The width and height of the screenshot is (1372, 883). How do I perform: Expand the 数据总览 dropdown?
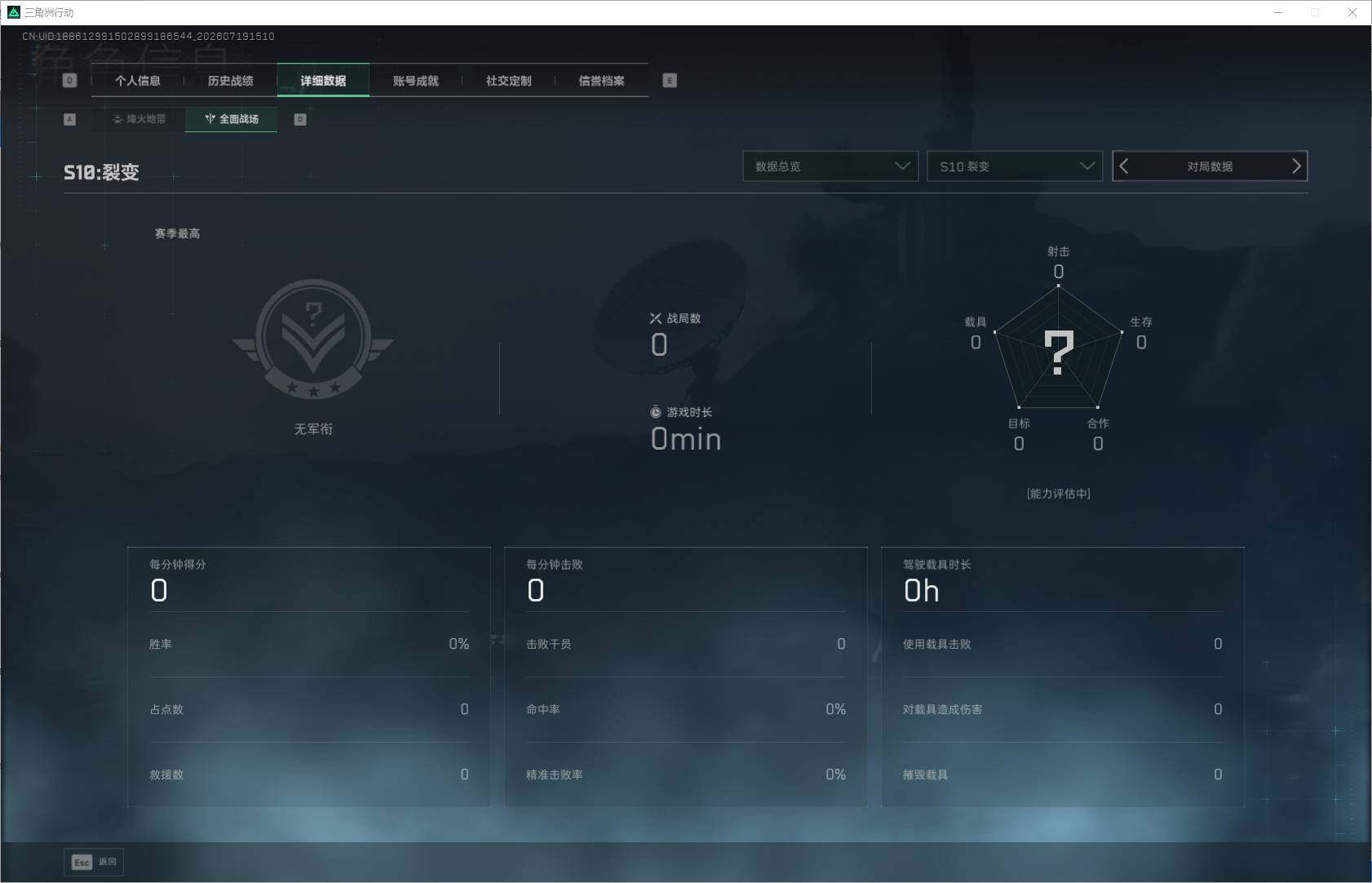click(830, 166)
